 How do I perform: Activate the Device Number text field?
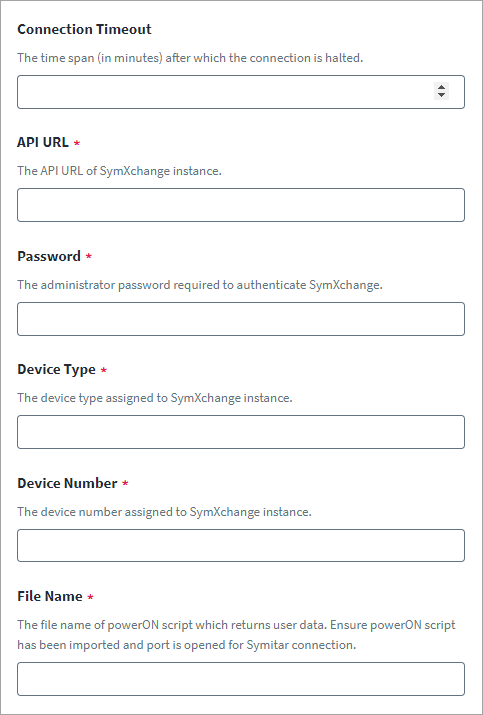click(241, 545)
